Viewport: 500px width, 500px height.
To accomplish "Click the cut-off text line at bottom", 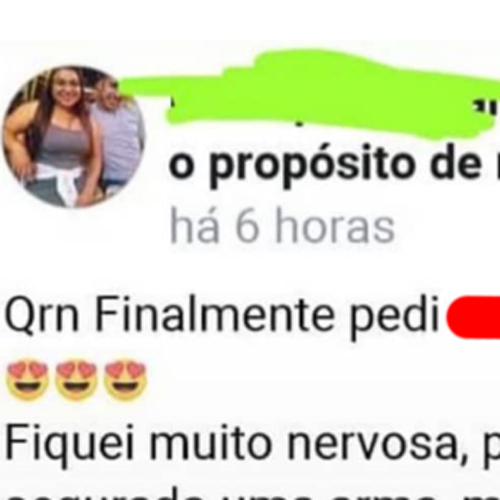I will (250, 495).
